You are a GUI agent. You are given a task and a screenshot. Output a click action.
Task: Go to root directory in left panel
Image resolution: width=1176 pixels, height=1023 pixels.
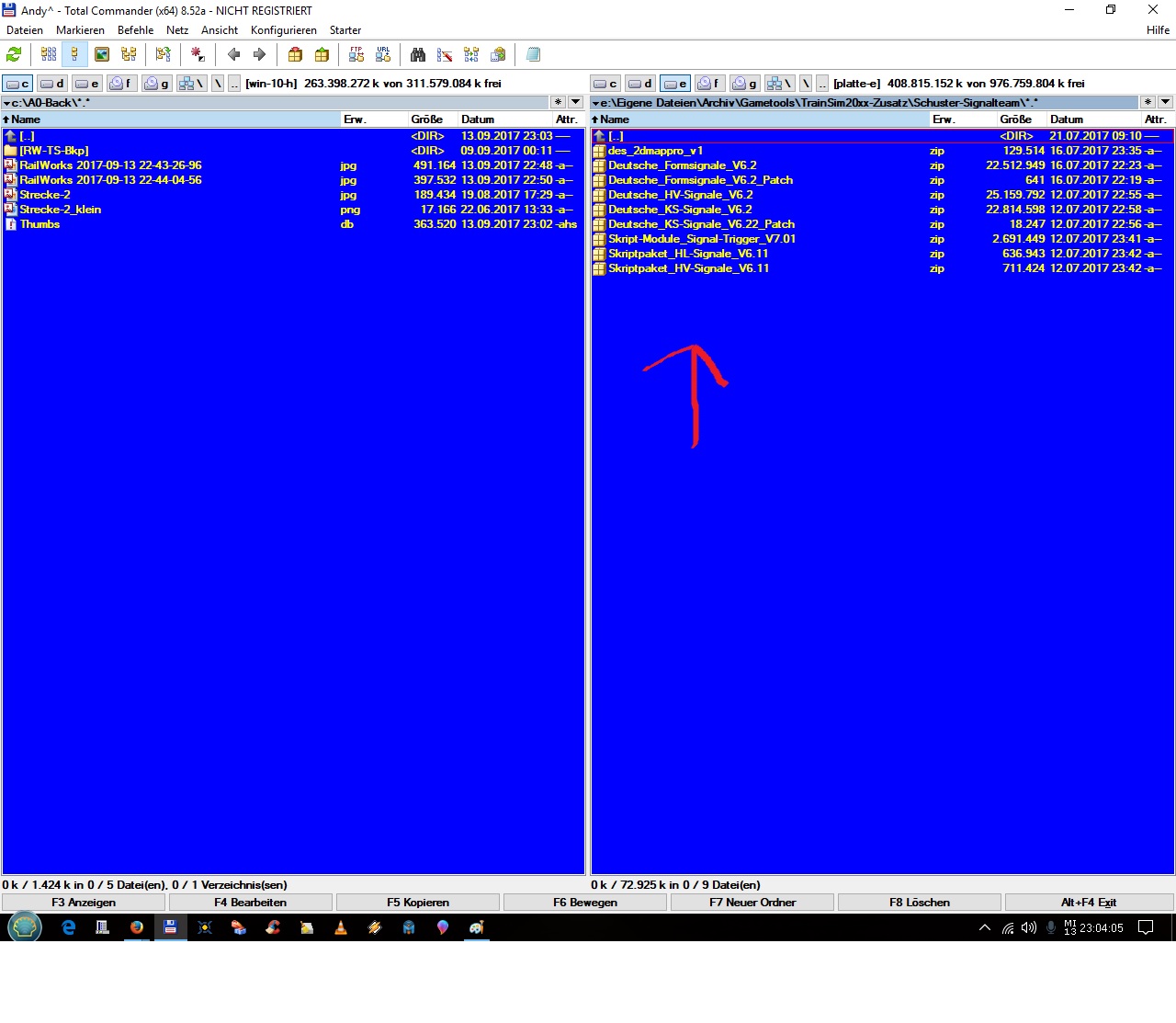(x=218, y=84)
